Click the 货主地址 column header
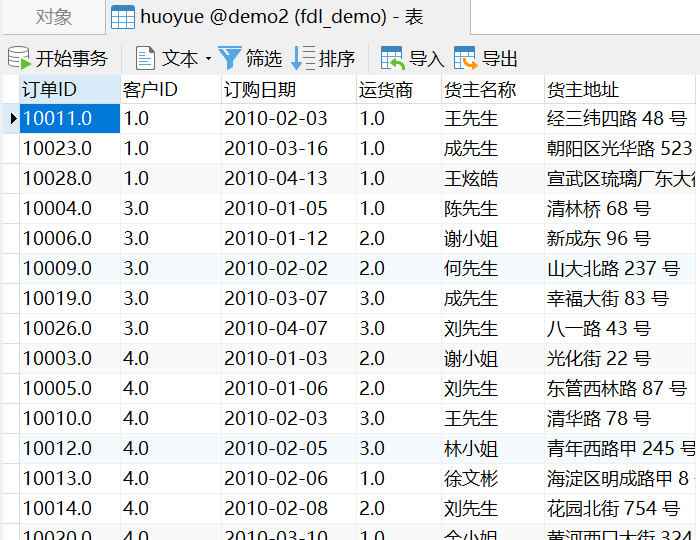700x540 pixels. pos(620,90)
